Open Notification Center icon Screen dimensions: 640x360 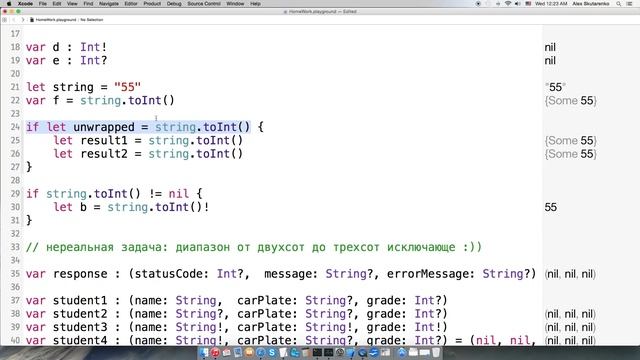coord(630,4)
